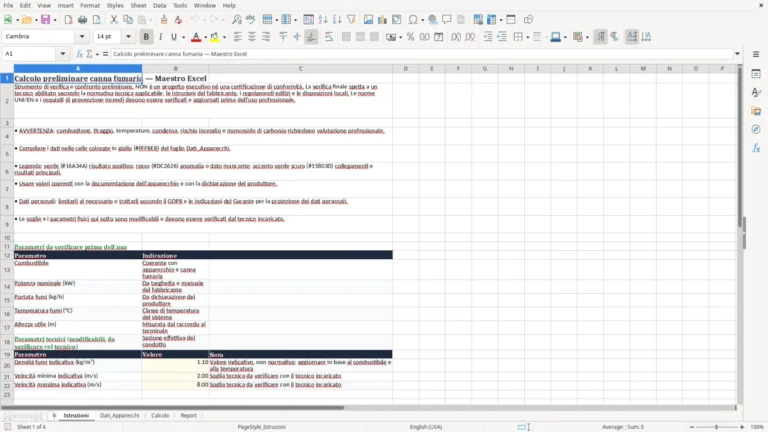This screenshot has height=432, width=768.
Task: Save the document with the floppy icon
Action: click(x=45, y=20)
